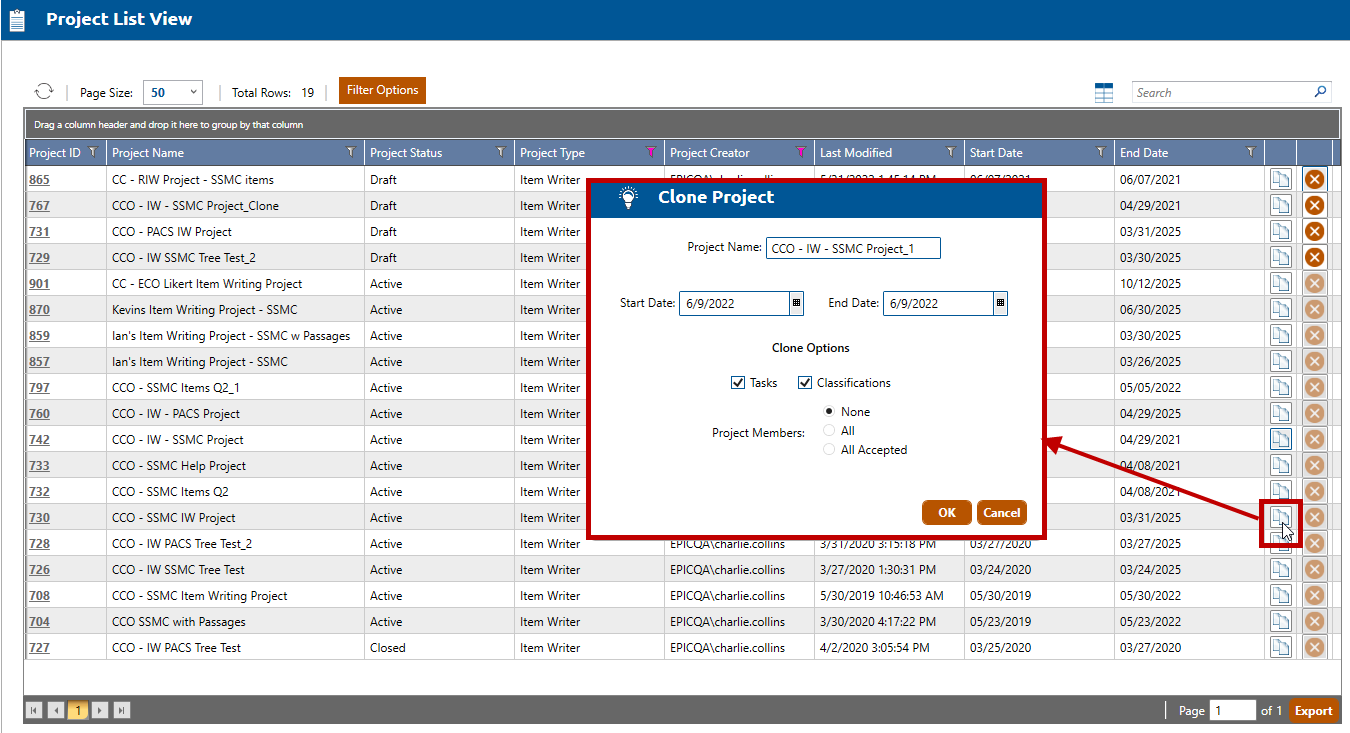Open filter on Project Creator column
This screenshot has height=733, width=1350.
(800, 152)
